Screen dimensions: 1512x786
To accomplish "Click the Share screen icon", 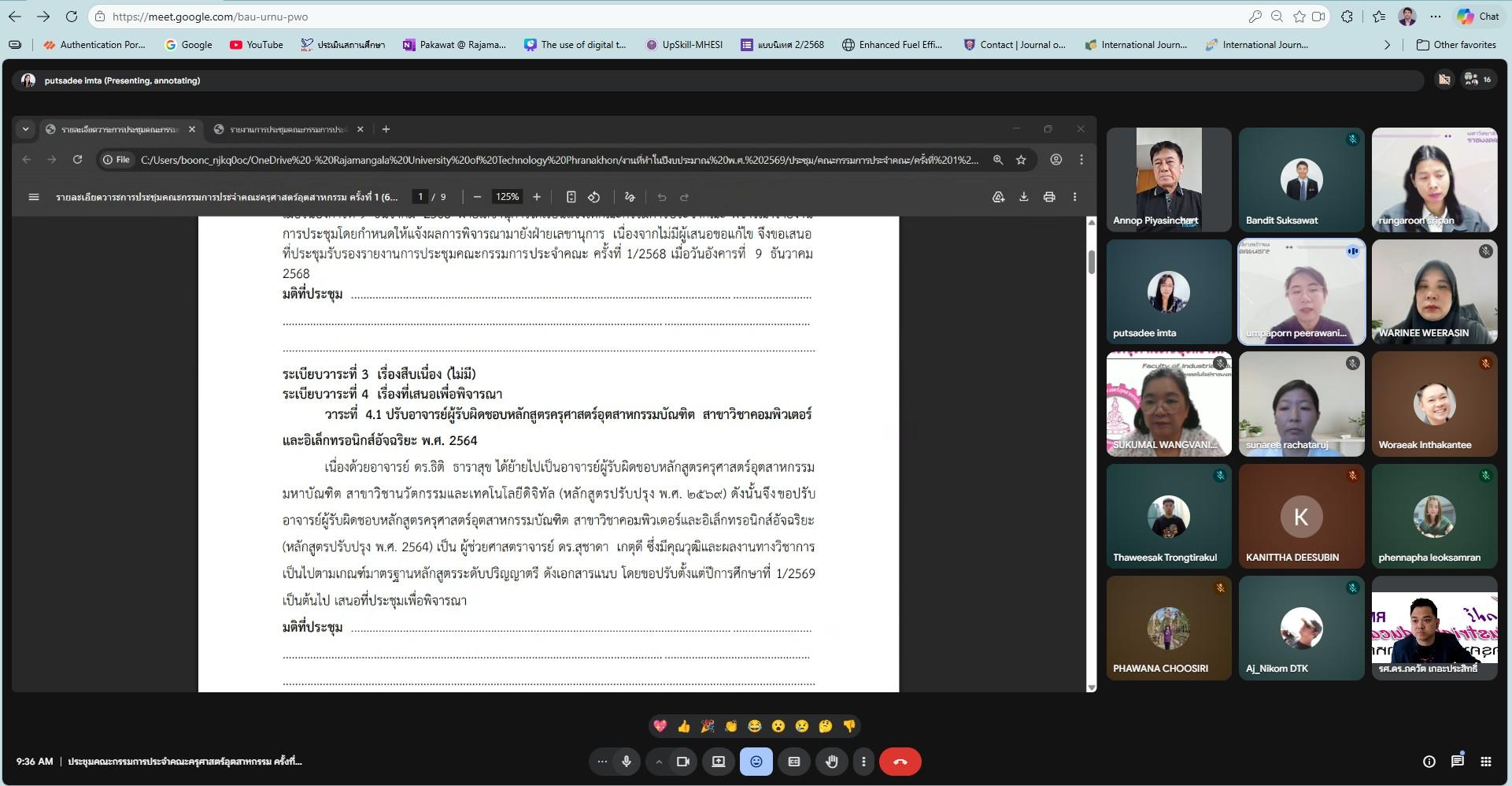I will click(718, 762).
